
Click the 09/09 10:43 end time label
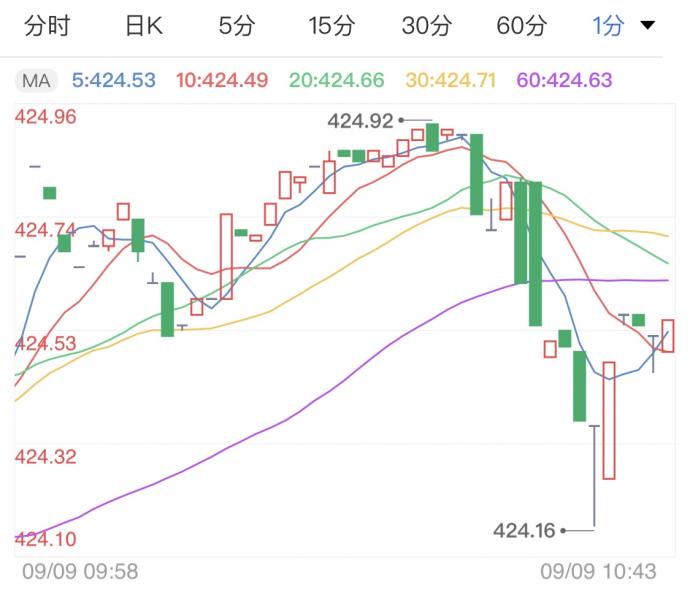[598, 572]
